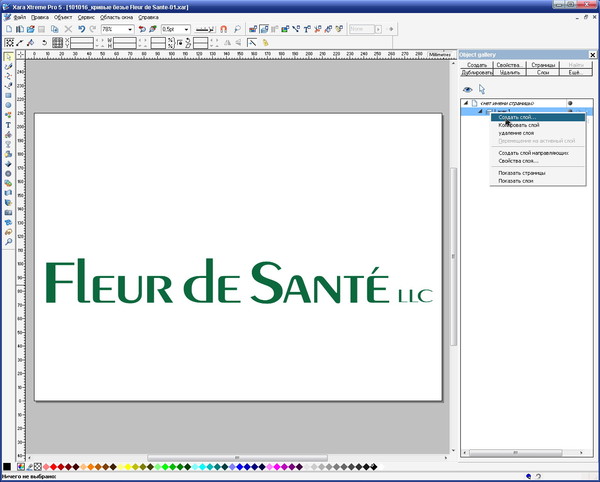Click the Свойства... gallery button
Viewport: 600px width, 482px height.
[x=510, y=65]
